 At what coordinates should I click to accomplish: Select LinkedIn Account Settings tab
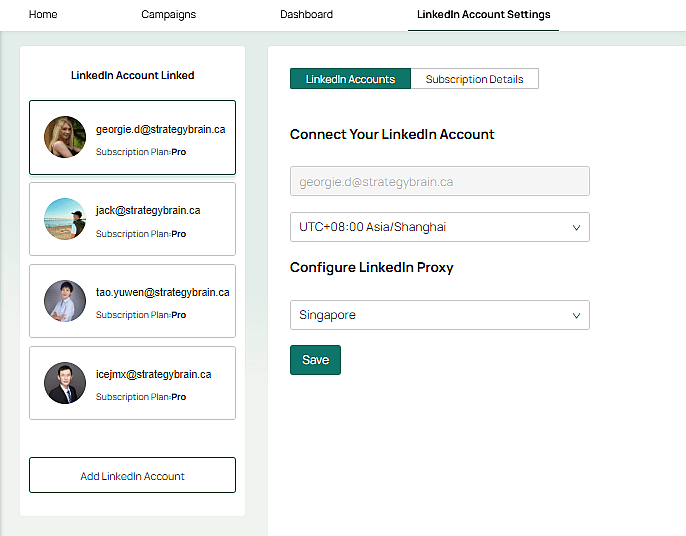pyautogui.click(x=483, y=14)
